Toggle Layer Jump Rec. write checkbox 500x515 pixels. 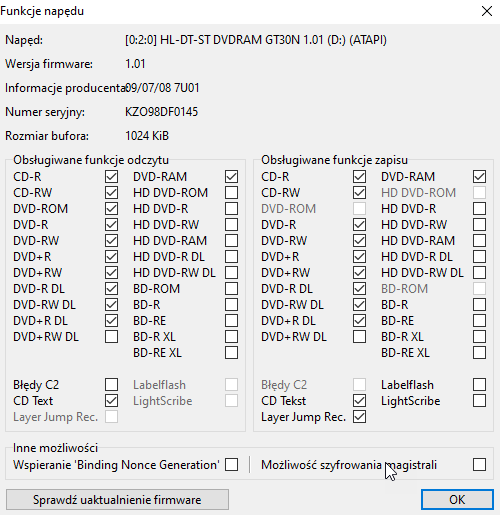click(359, 417)
